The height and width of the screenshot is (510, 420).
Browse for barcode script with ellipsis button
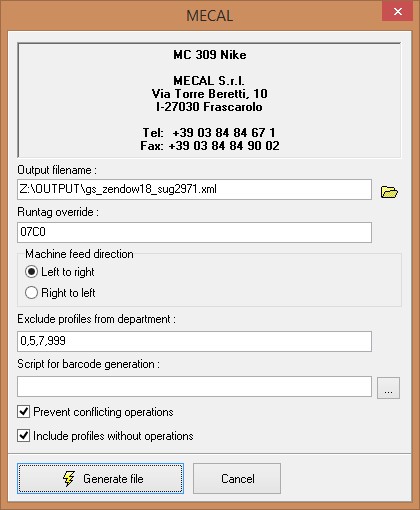[388, 388]
